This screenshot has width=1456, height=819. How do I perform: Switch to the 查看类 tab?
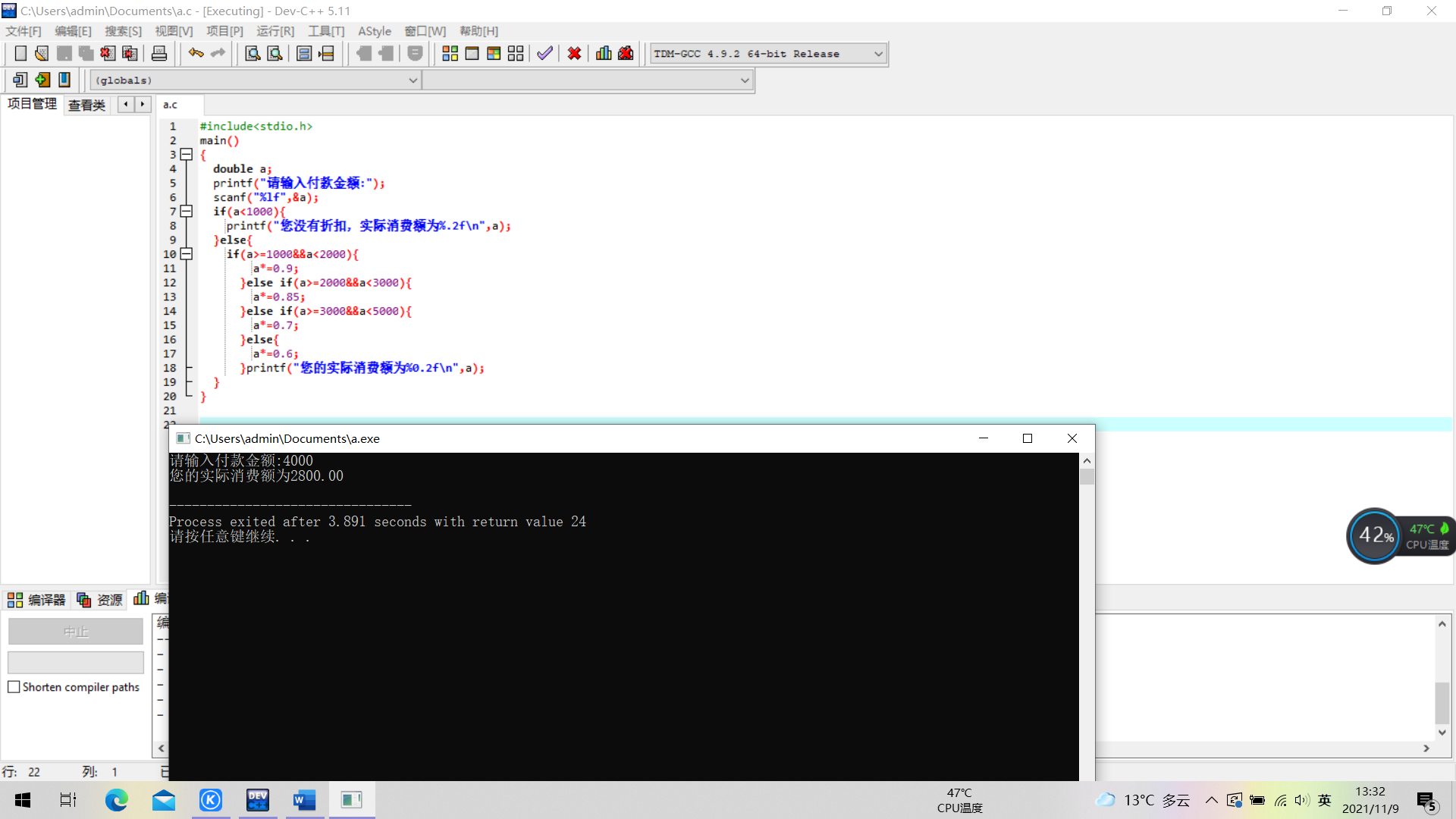86,105
